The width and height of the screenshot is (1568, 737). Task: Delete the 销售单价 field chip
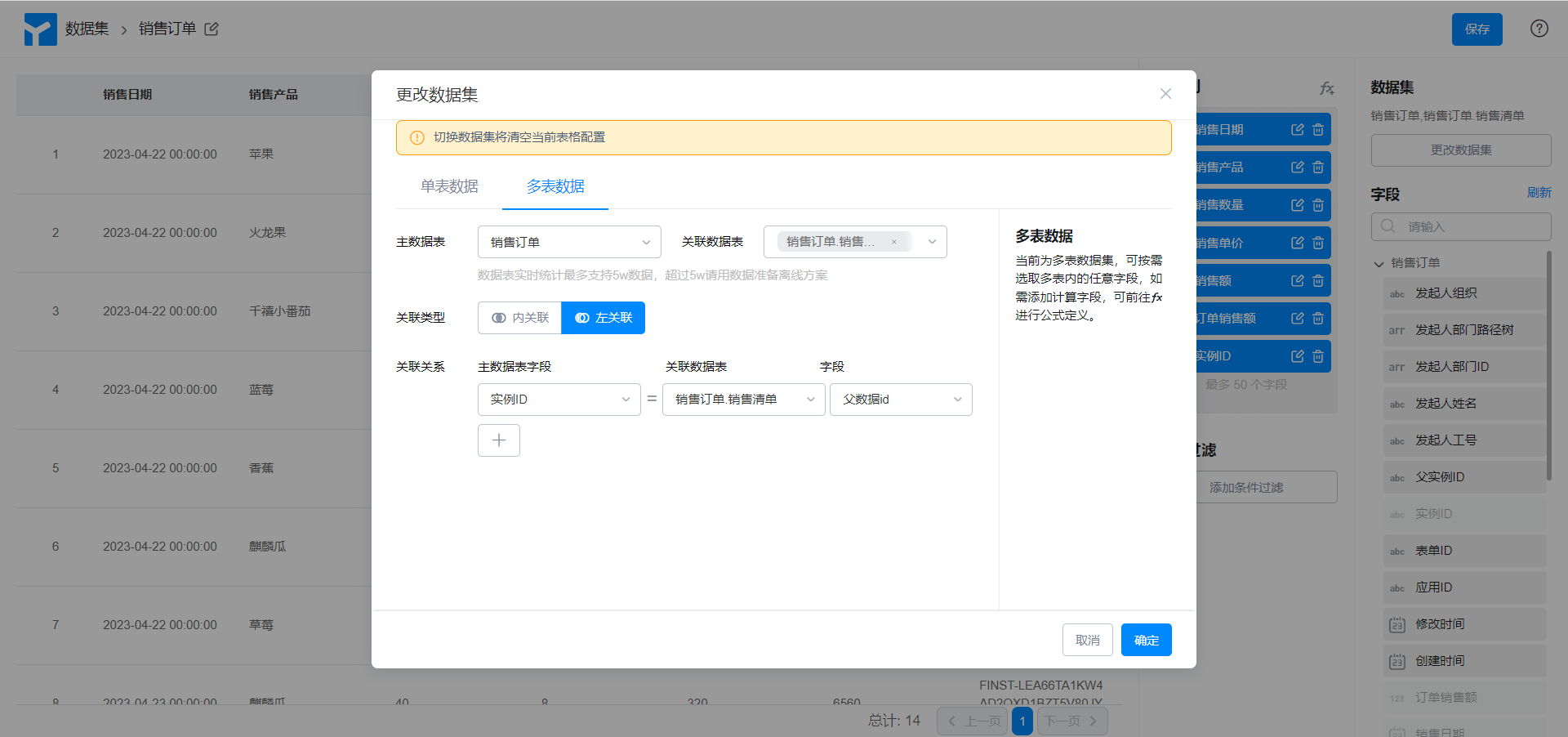coord(1318,243)
